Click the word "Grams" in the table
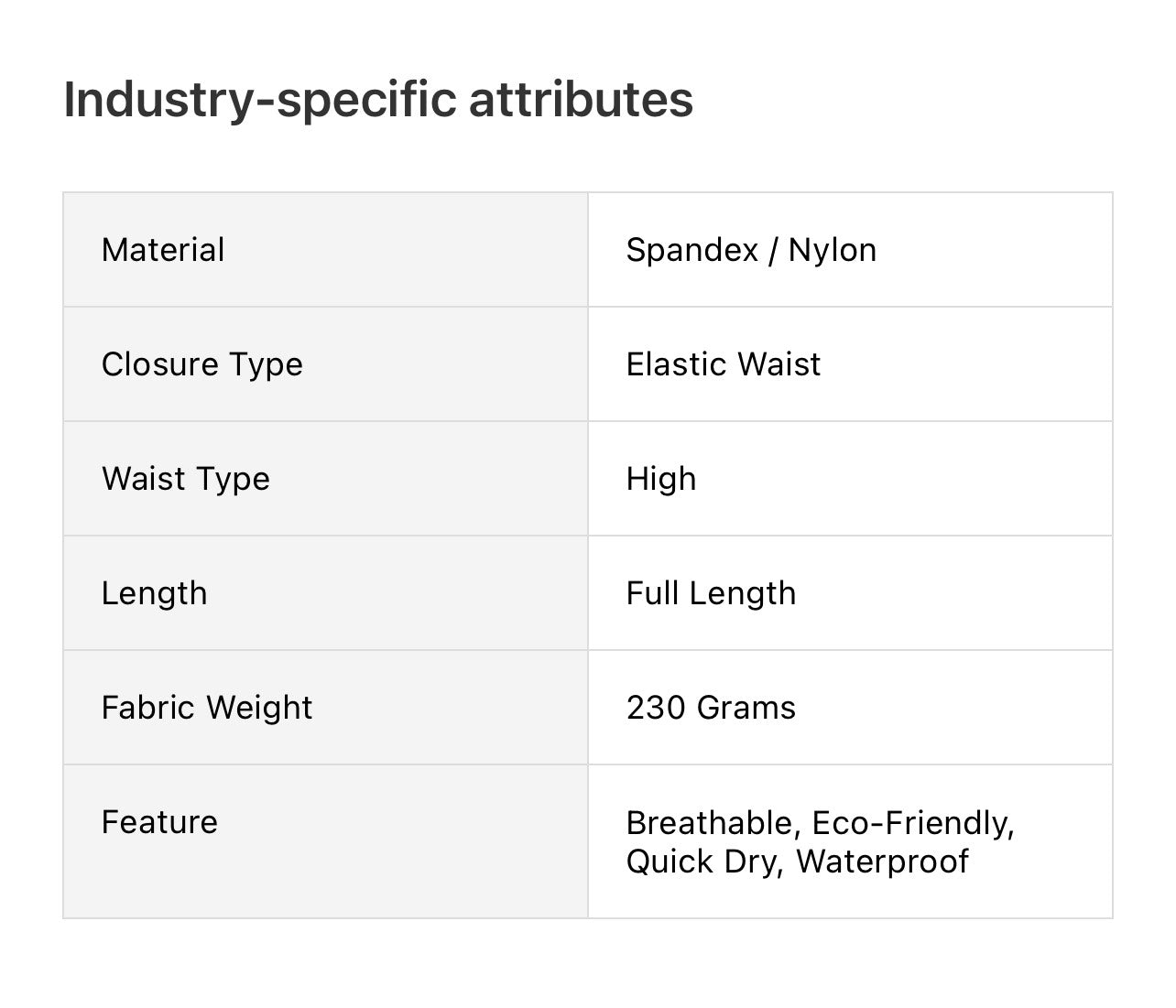The height and width of the screenshot is (1008, 1176). click(746, 708)
